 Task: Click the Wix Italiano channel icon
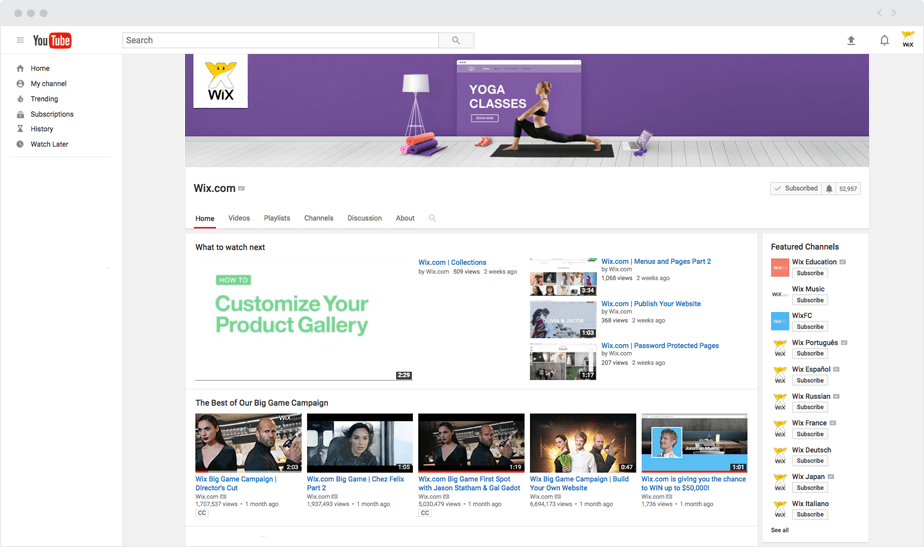(780, 509)
